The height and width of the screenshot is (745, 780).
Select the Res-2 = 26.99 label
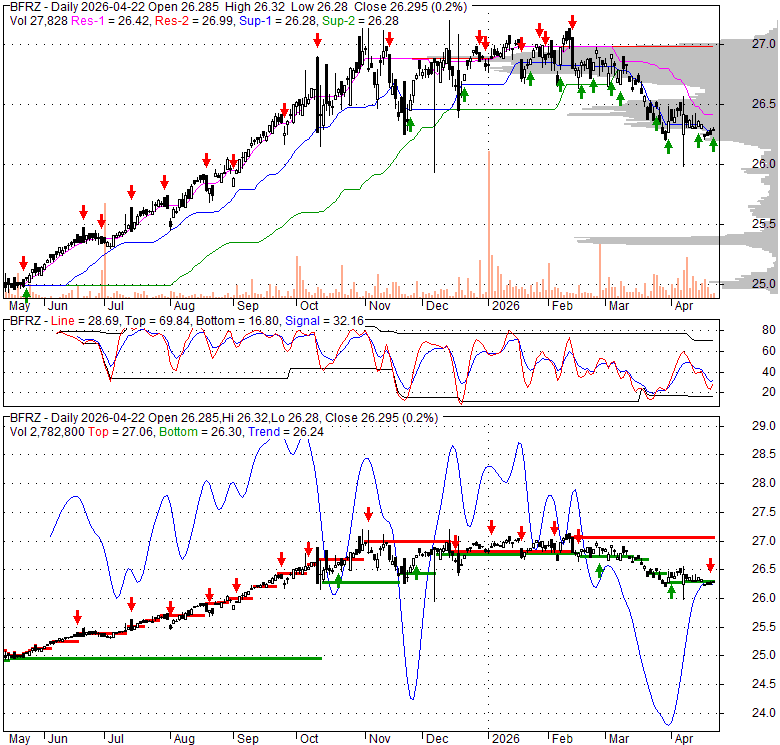click(x=194, y=21)
